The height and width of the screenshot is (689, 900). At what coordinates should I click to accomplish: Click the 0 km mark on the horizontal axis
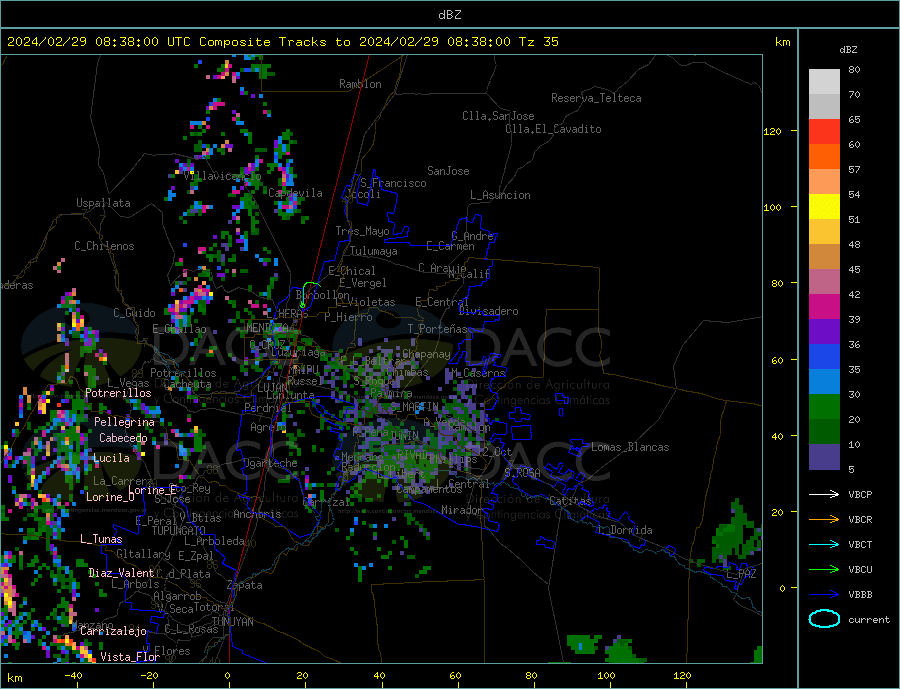(x=228, y=676)
